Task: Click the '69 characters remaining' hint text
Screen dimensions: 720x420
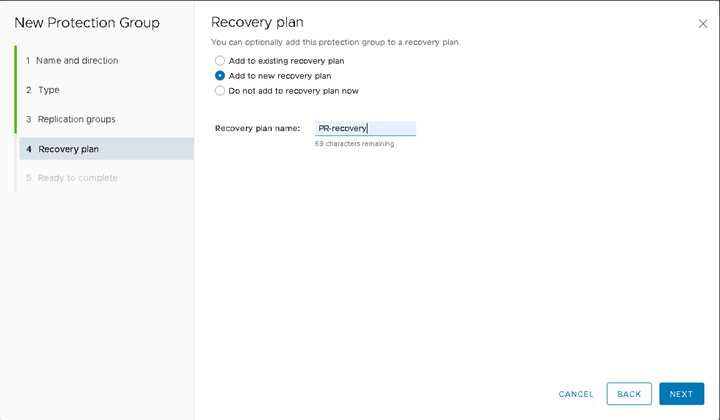Action: pyautogui.click(x=354, y=144)
